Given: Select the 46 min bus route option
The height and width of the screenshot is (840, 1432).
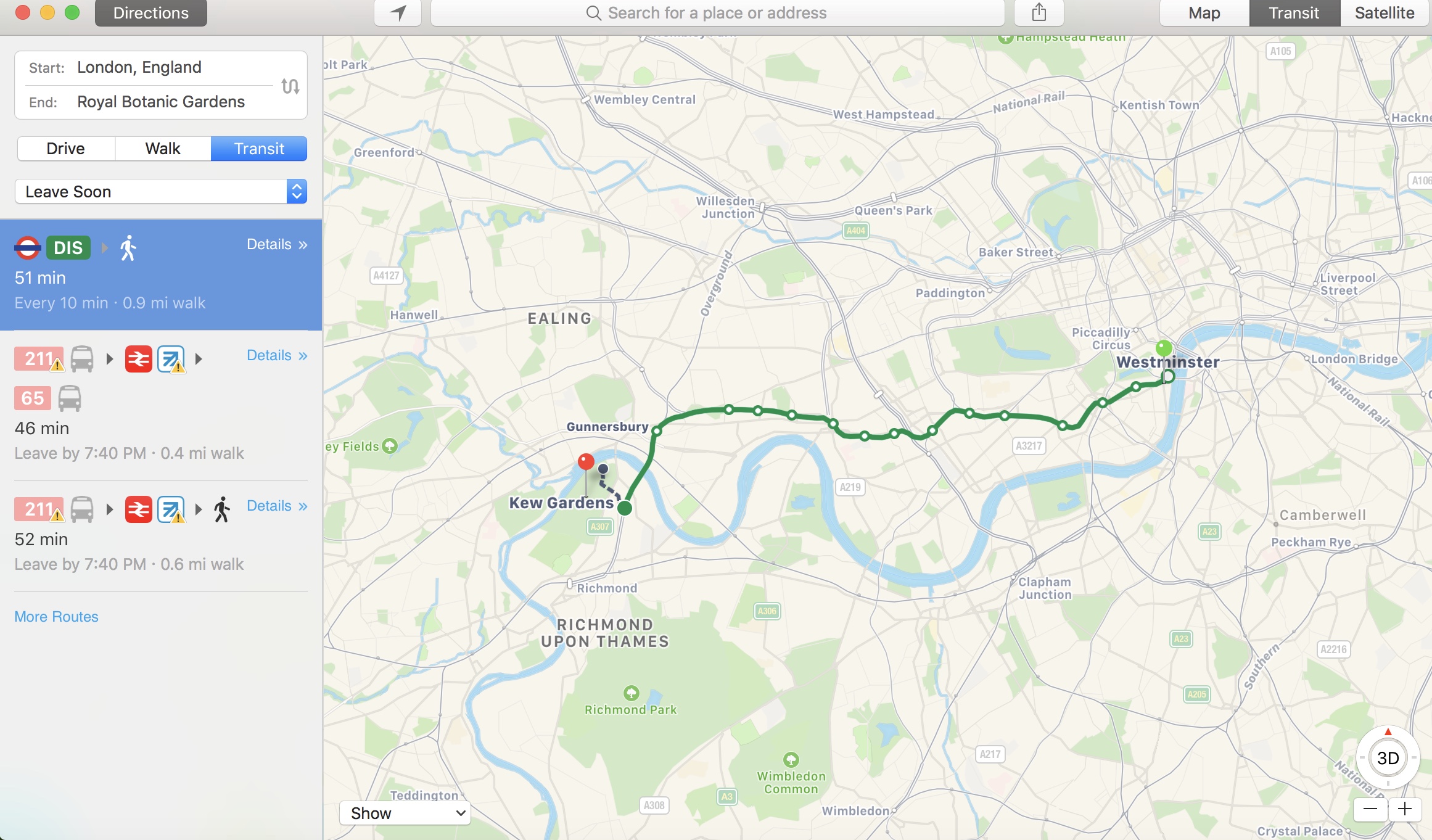Looking at the screenshot, I should pyautogui.click(x=161, y=406).
